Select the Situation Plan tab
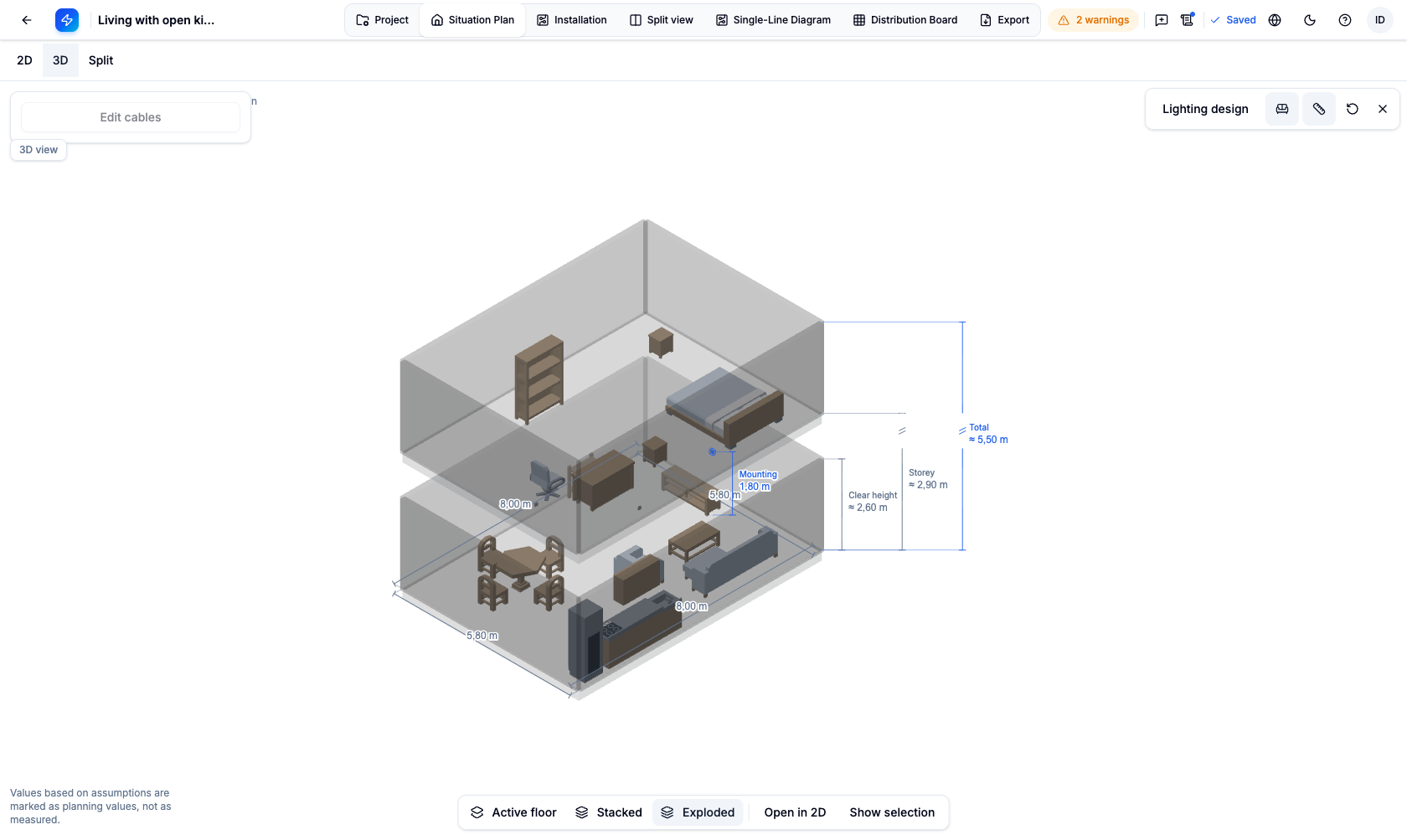The image size is (1407, 840). coord(473,20)
